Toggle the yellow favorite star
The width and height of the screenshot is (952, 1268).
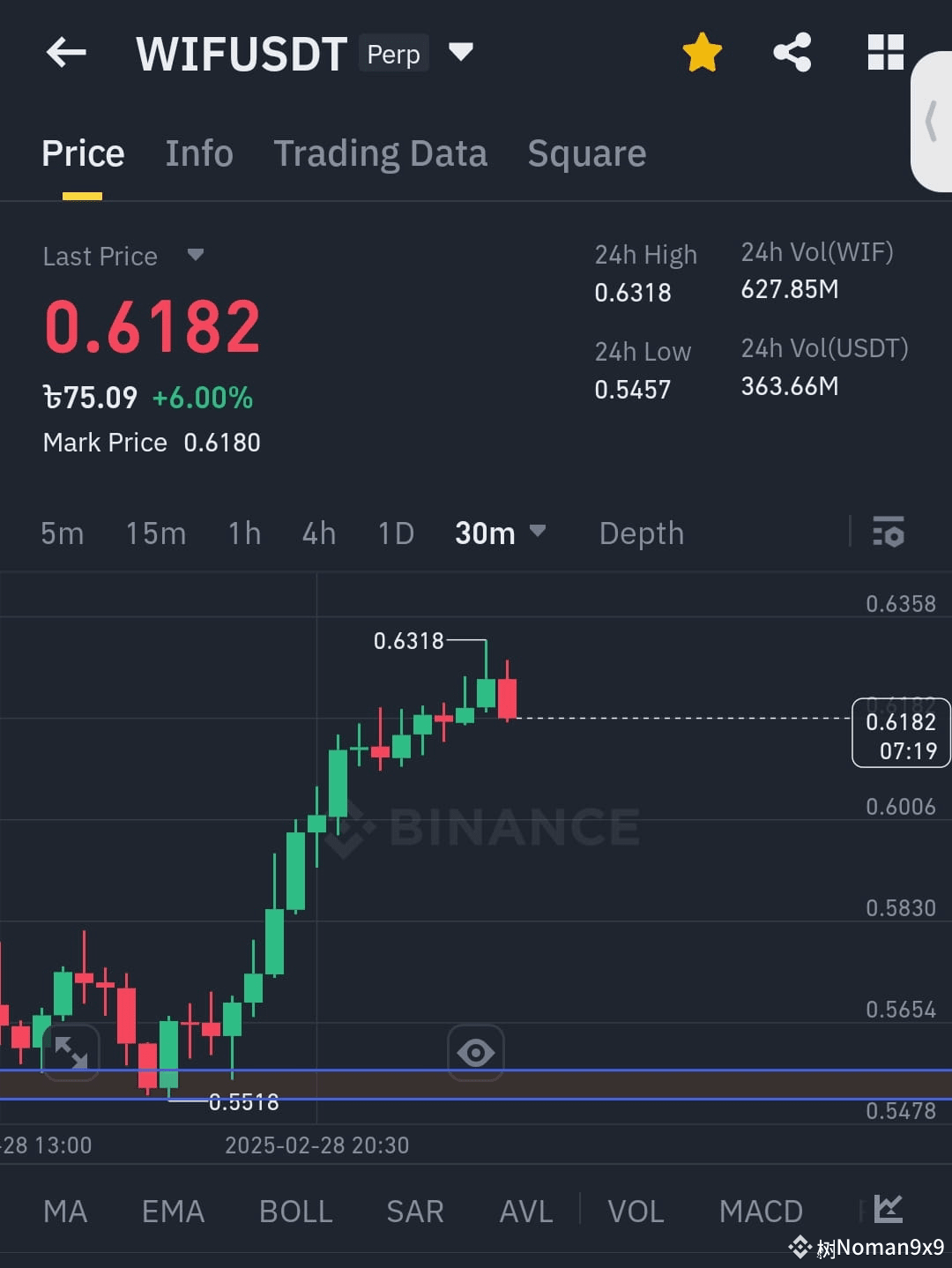click(703, 52)
